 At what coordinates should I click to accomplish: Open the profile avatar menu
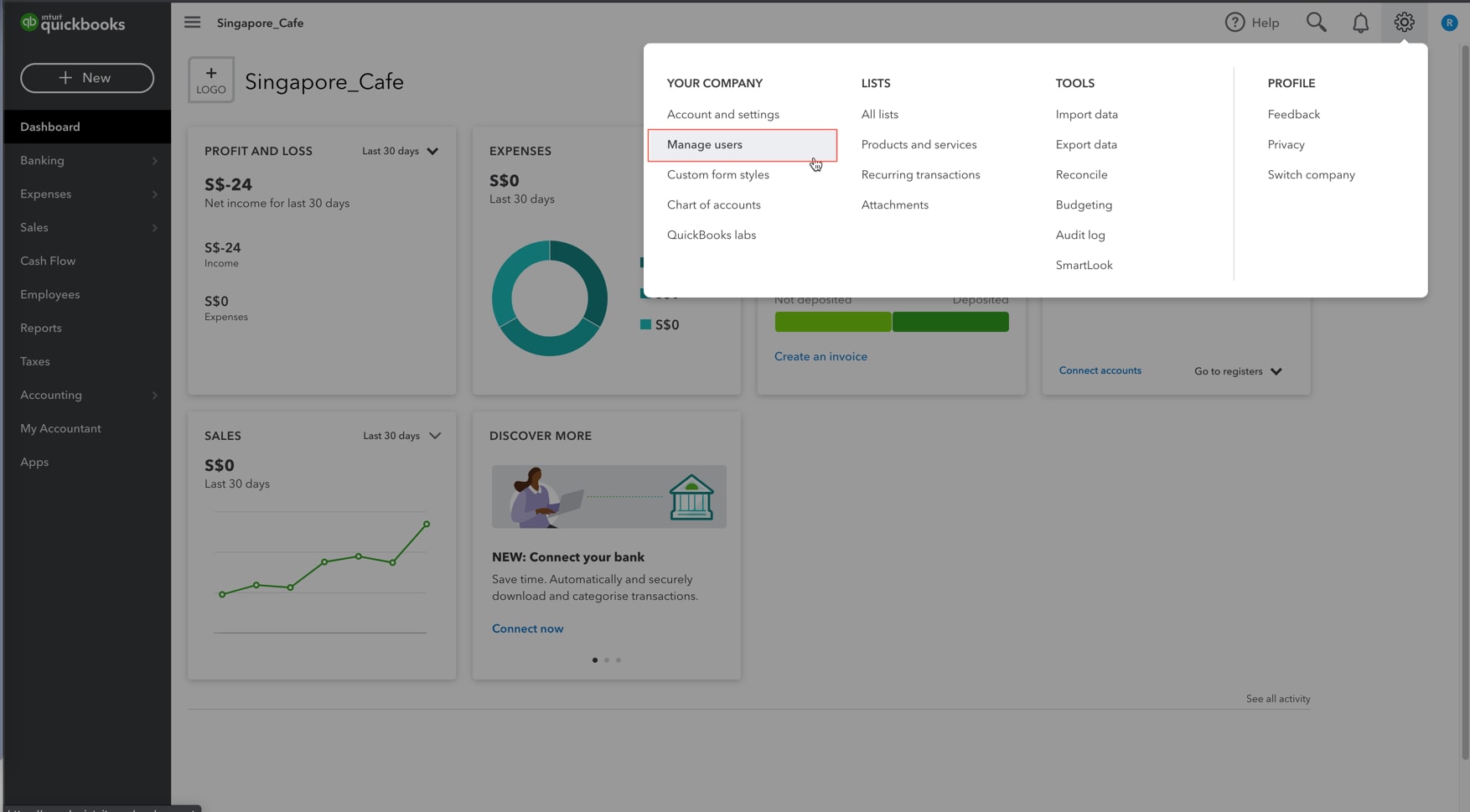point(1448,22)
